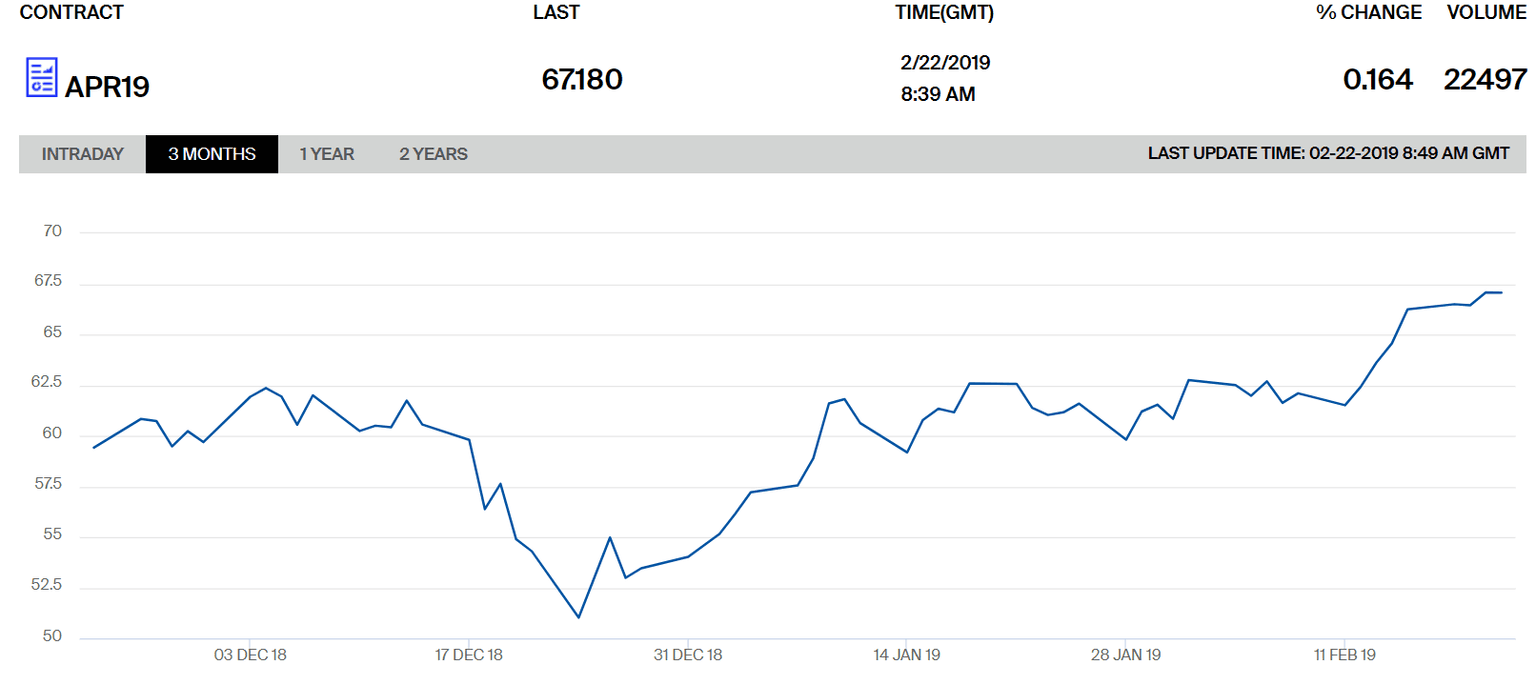This screenshot has width=1536, height=683.
Task: Click the CONTRACT column header
Action: pyautogui.click(x=72, y=13)
